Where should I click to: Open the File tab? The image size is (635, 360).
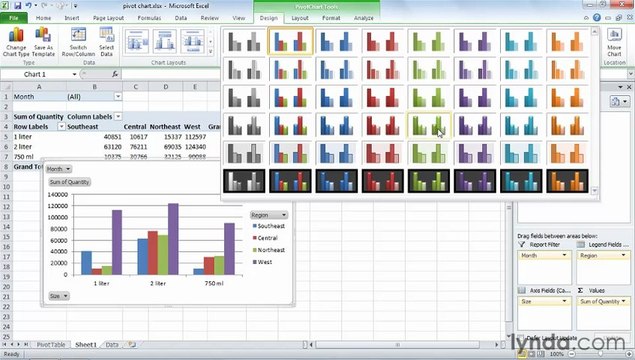click(14, 18)
